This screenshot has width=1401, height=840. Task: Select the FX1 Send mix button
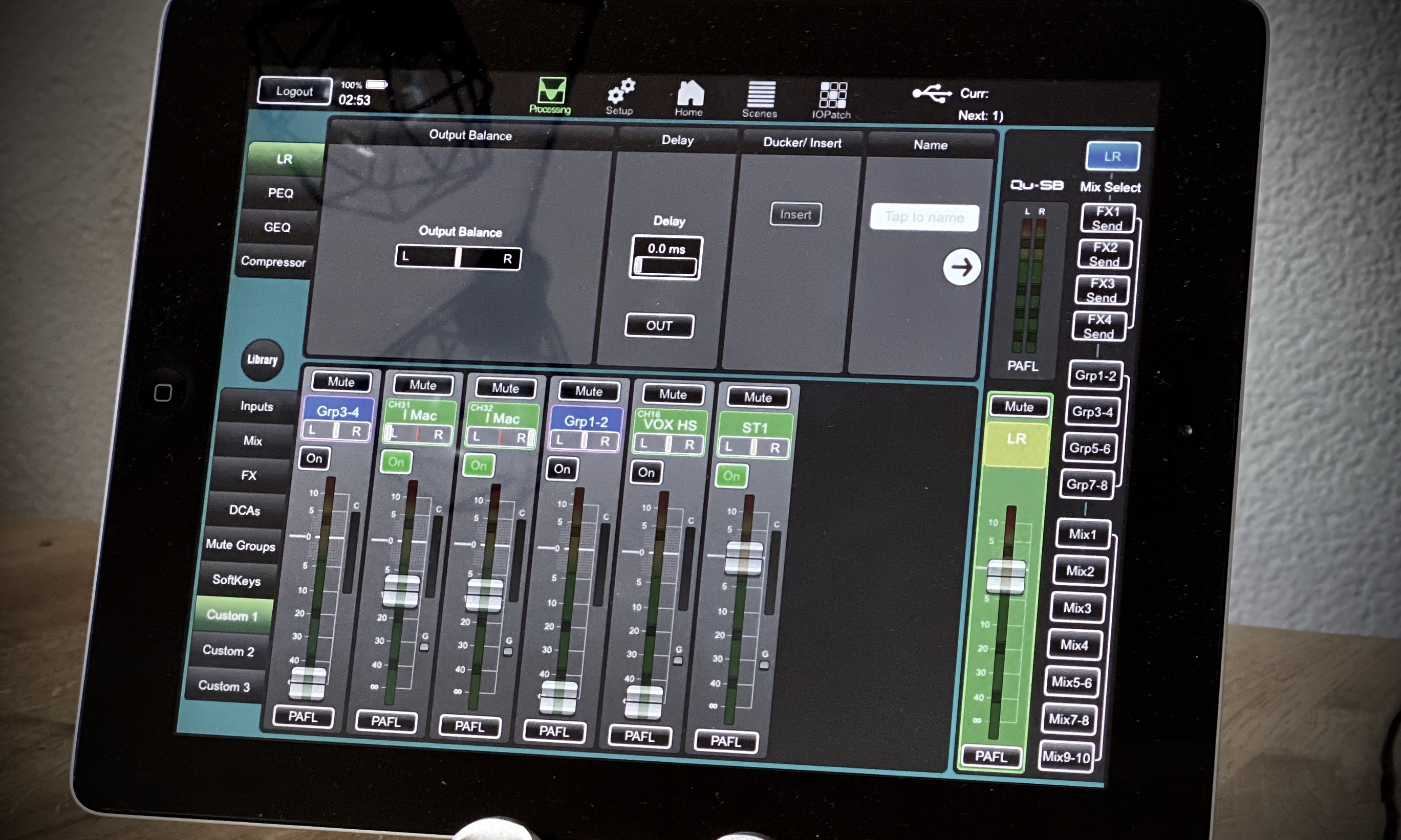point(1108,218)
